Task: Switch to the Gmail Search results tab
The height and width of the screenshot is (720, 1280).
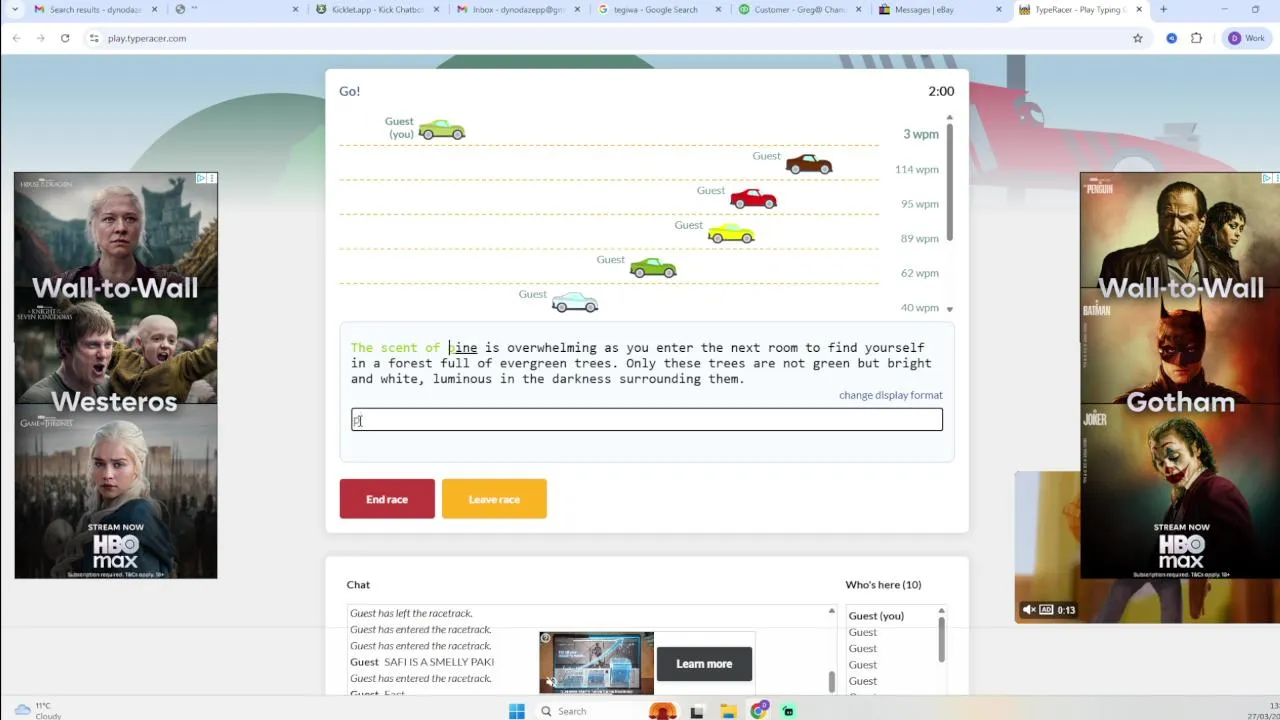Action: (95, 10)
